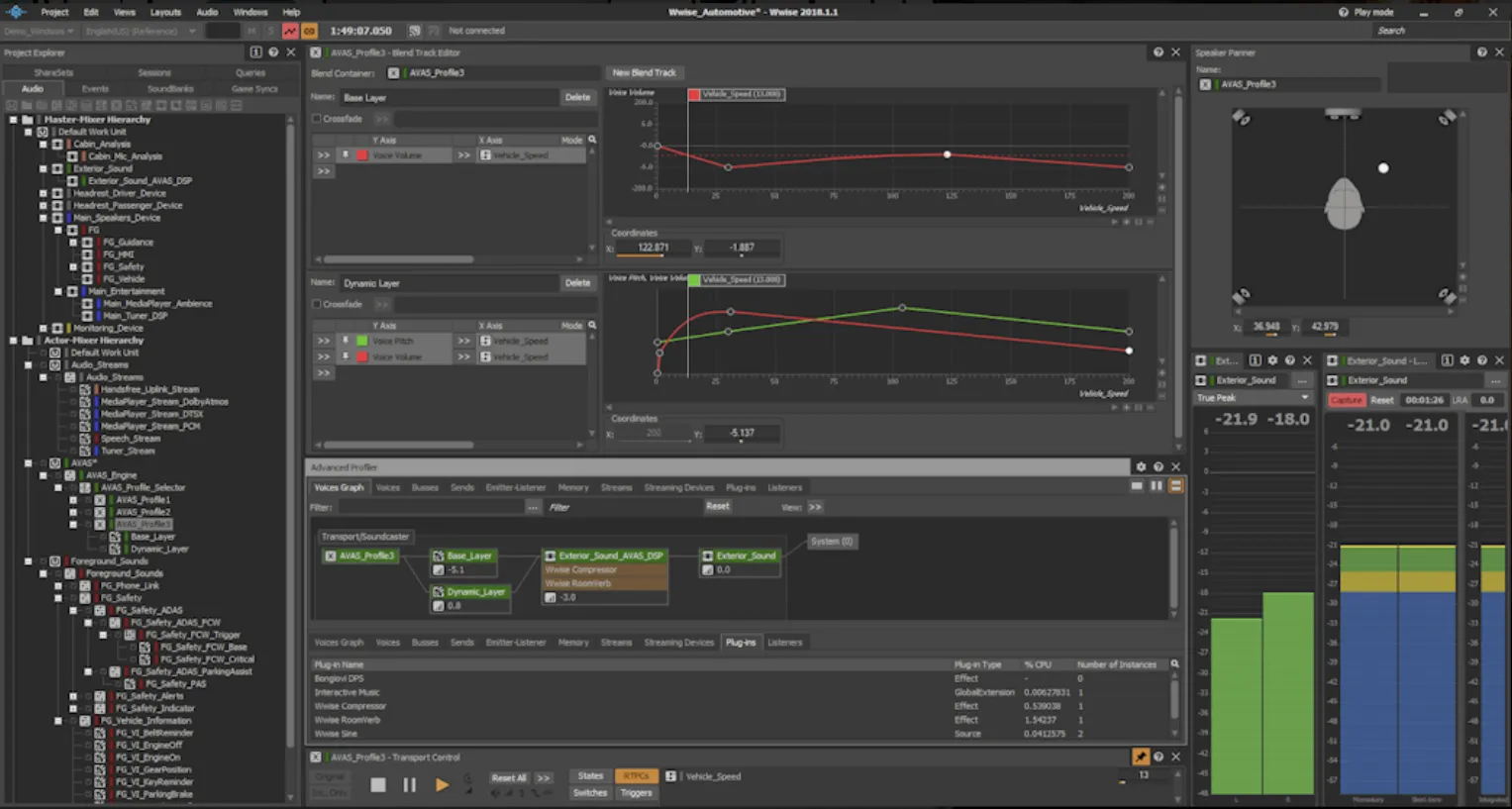Open Project Explorer info panel icon

tap(256, 52)
